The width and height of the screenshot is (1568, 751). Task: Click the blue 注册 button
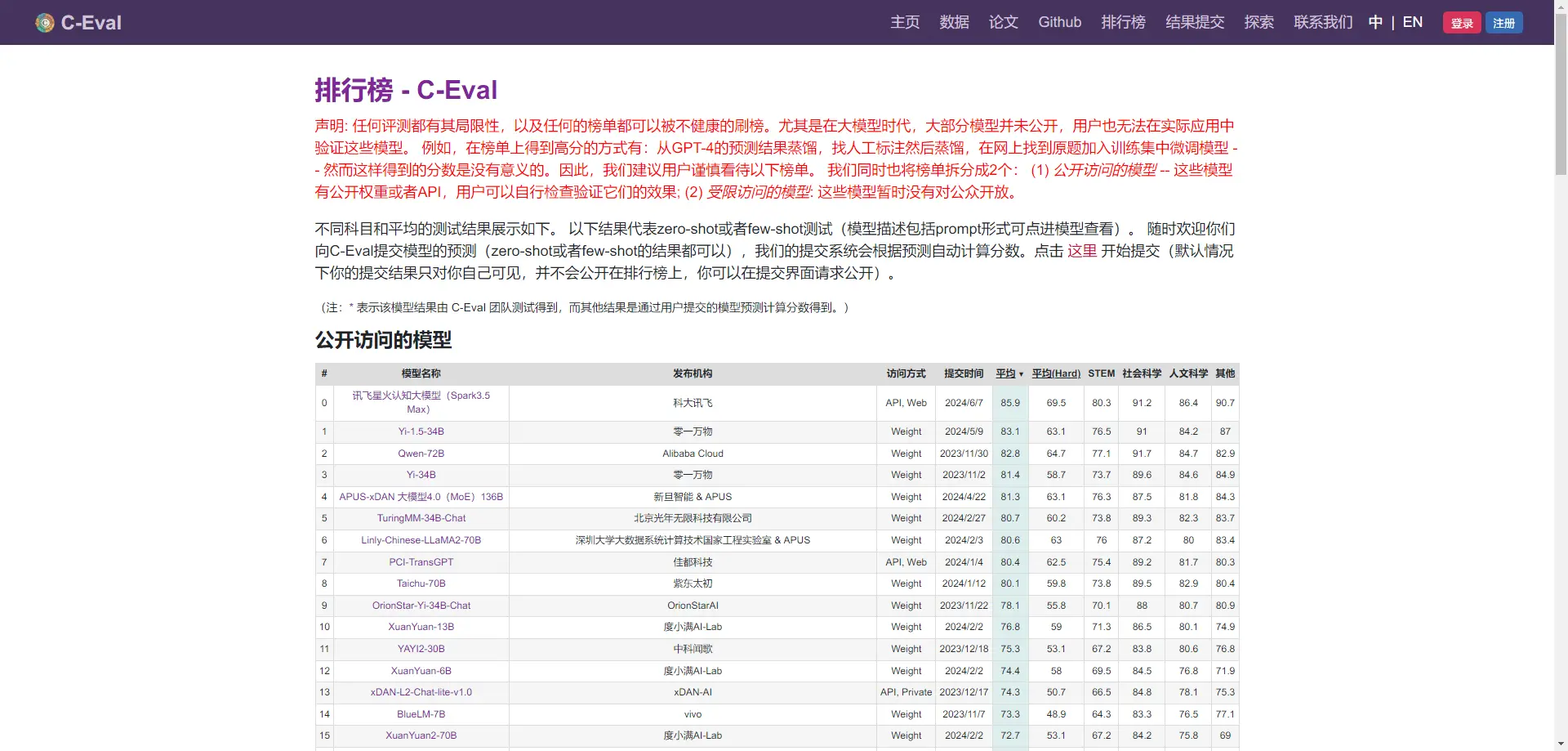tap(1504, 23)
